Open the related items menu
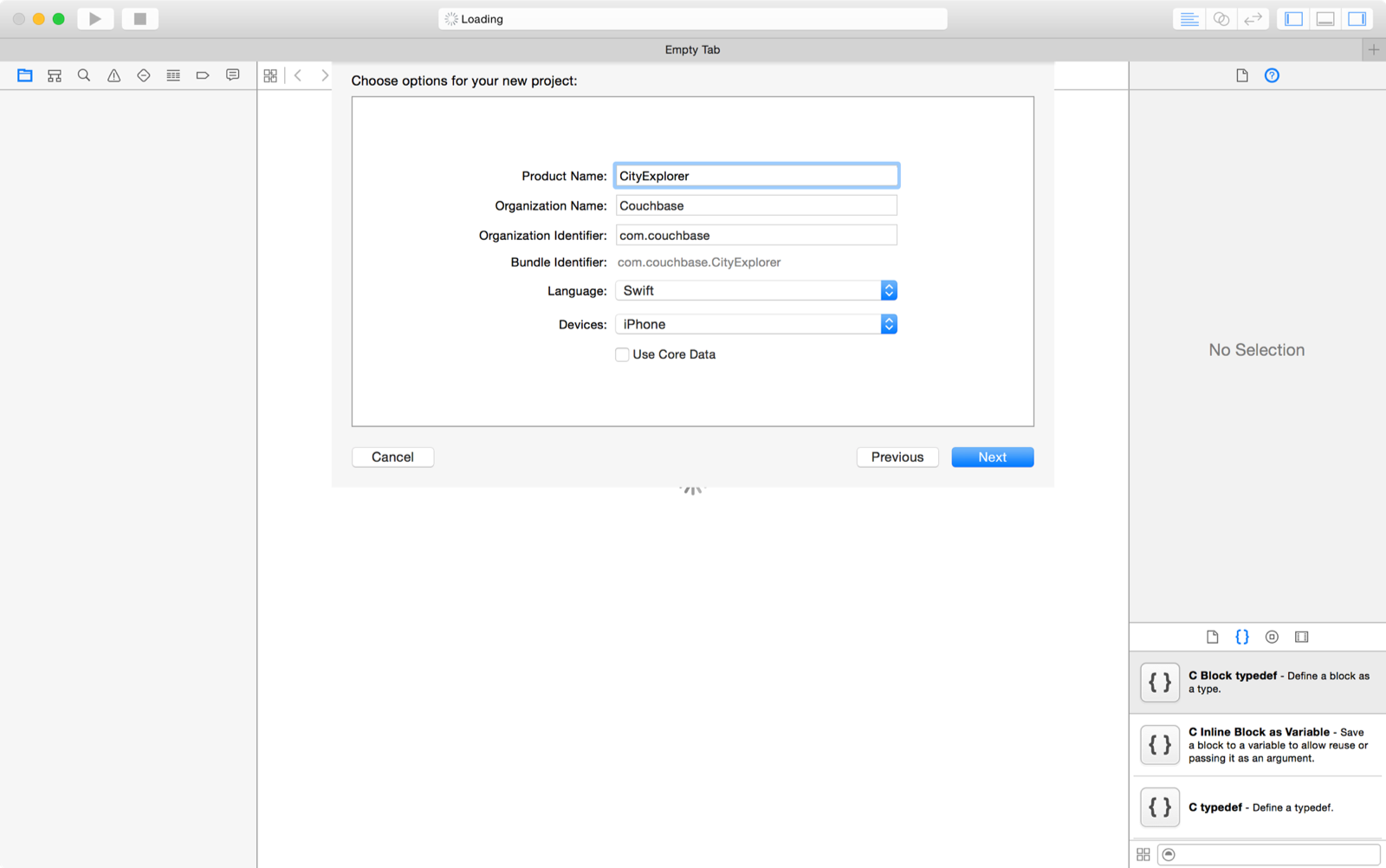This screenshot has width=1386, height=868. click(x=270, y=75)
